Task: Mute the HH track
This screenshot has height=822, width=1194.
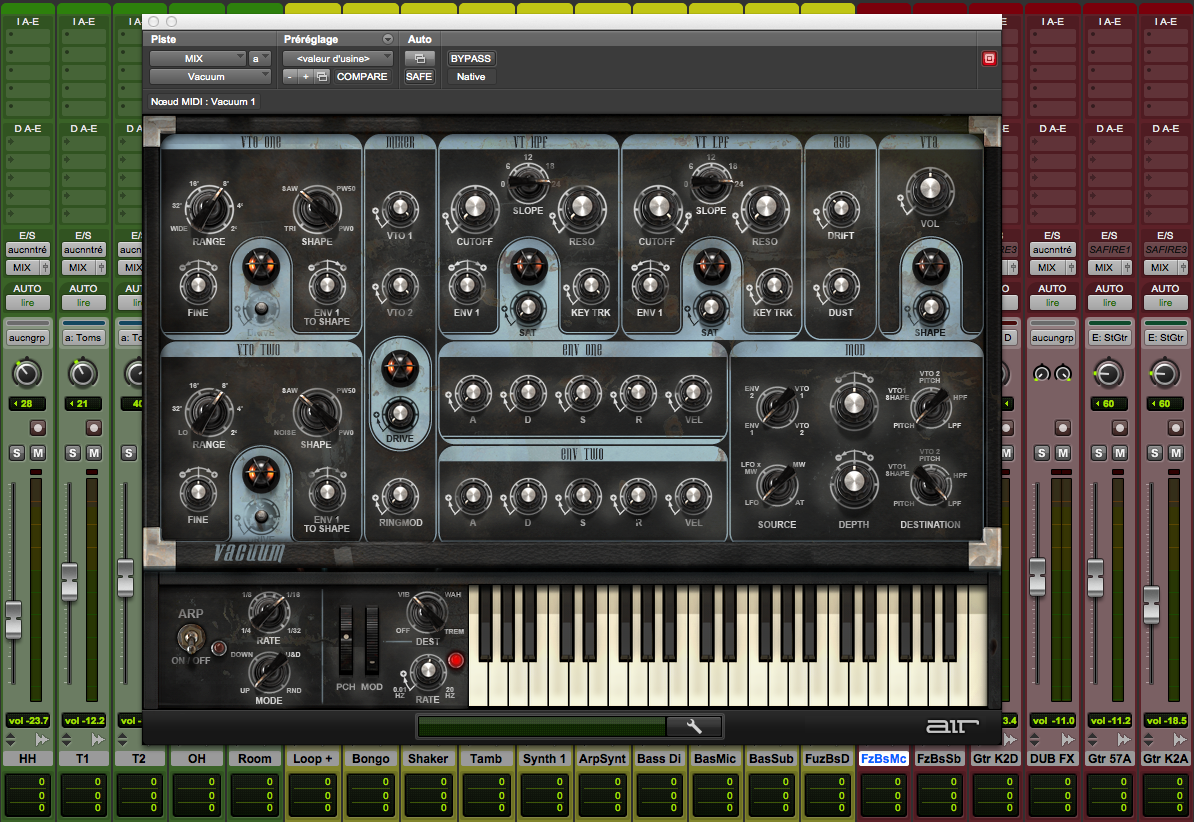Action: [37, 453]
